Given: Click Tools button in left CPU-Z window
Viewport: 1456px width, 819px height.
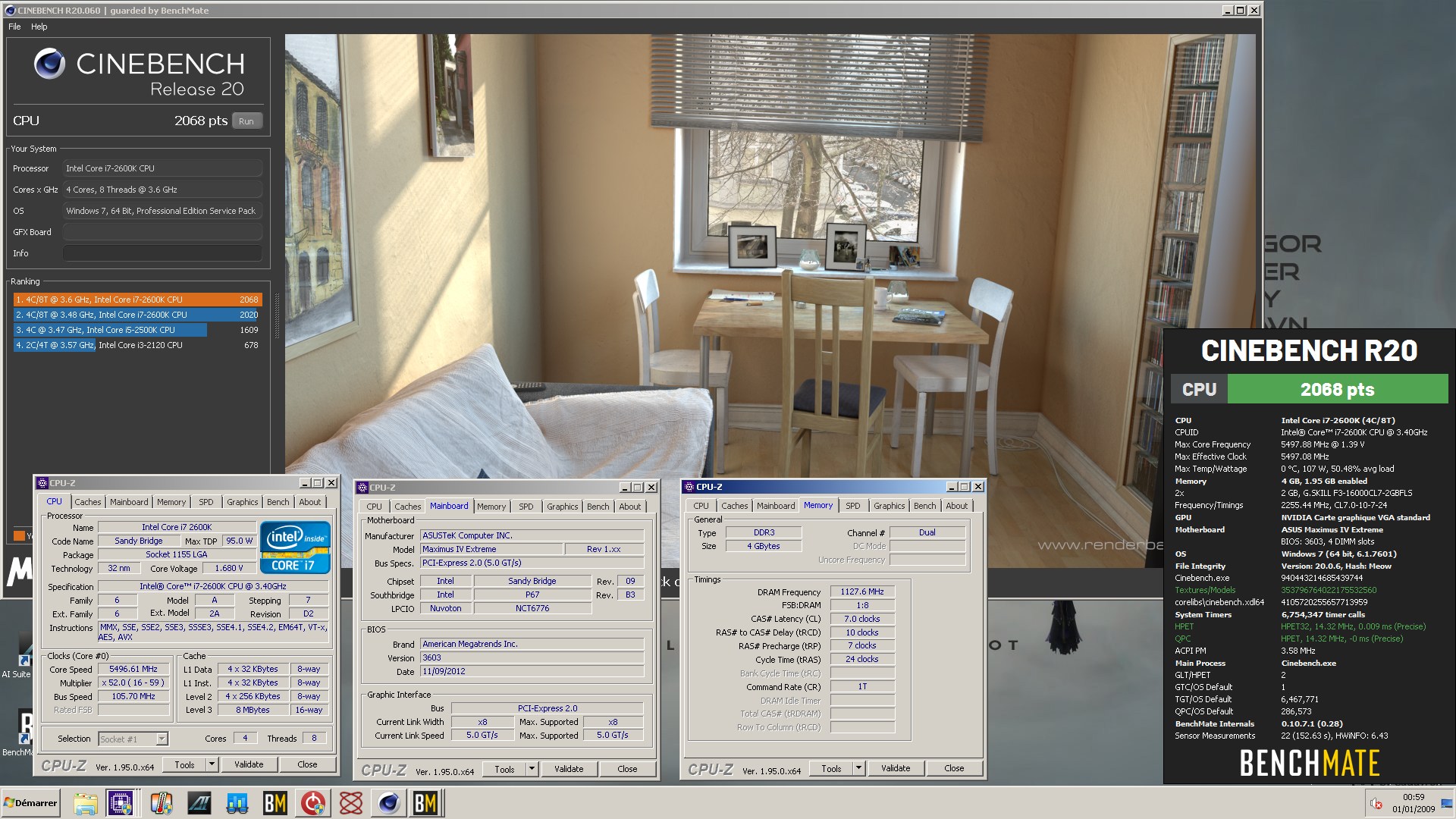Looking at the screenshot, I should [184, 765].
